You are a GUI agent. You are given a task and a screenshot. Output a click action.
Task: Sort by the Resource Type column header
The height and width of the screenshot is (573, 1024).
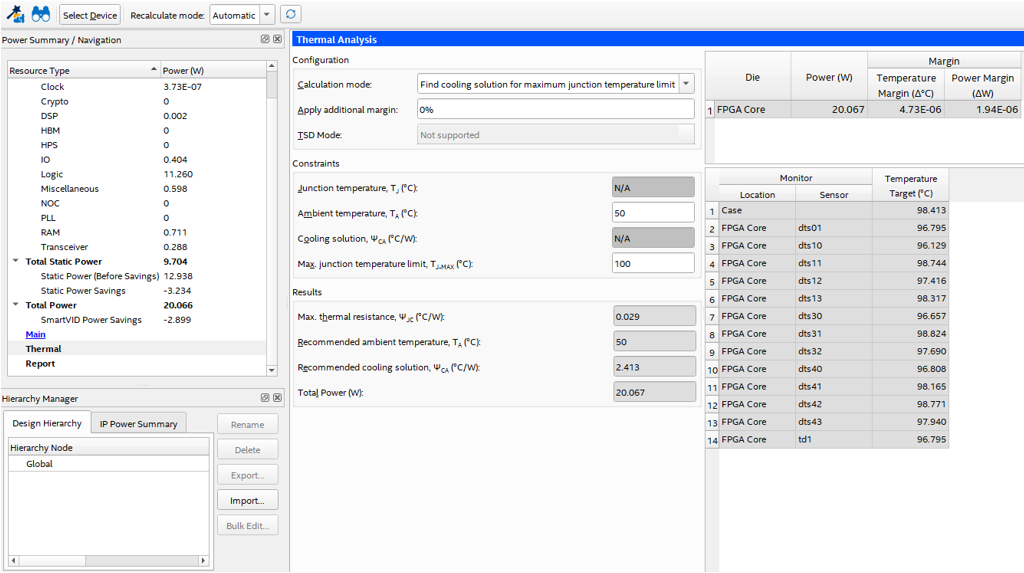coord(80,71)
